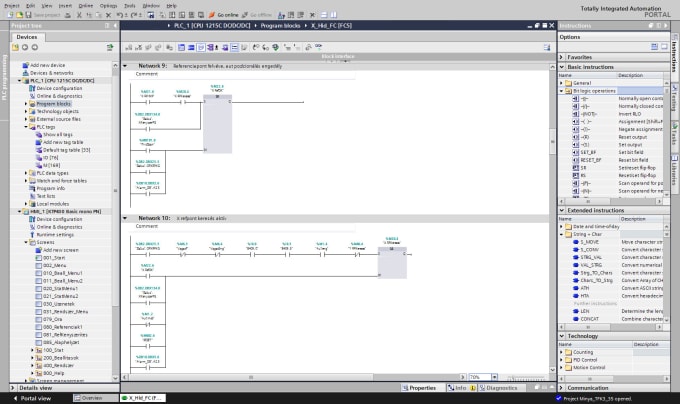Viewport: 680px width, 404px height.
Task: Collapse the Basic instructions section
Action: pyautogui.click(x=562, y=67)
